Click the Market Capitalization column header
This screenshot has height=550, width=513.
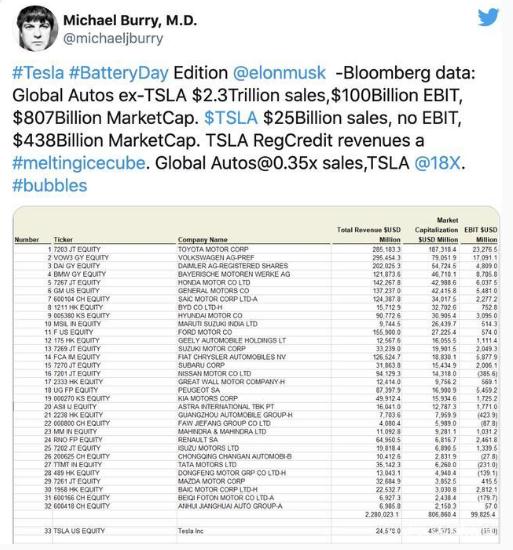(436, 230)
